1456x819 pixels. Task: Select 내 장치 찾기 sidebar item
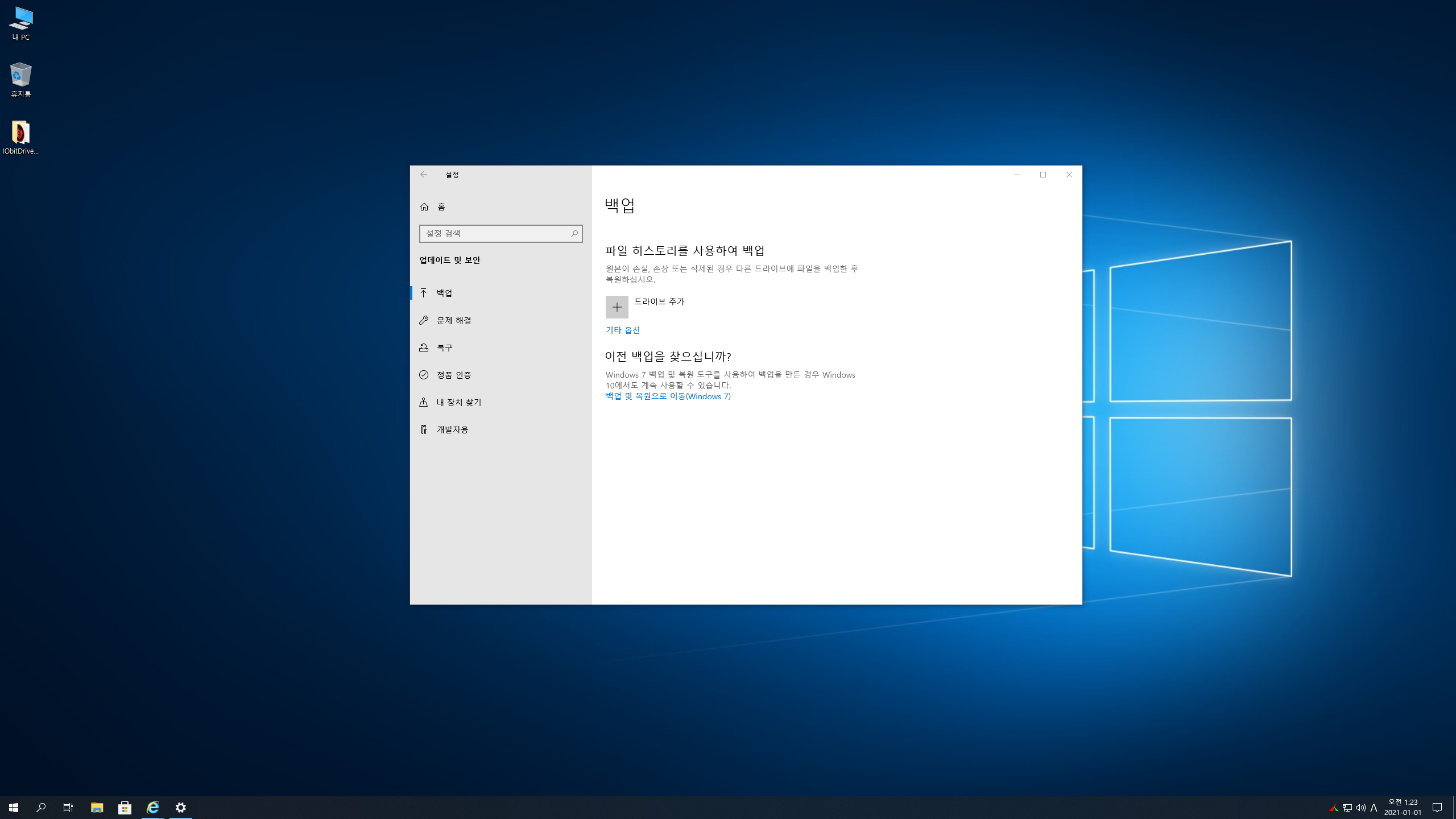(458, 402)
